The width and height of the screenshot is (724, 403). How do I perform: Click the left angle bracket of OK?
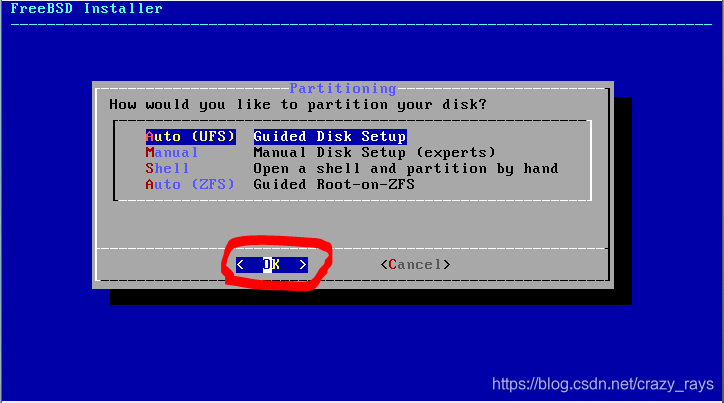coord(240,265)
